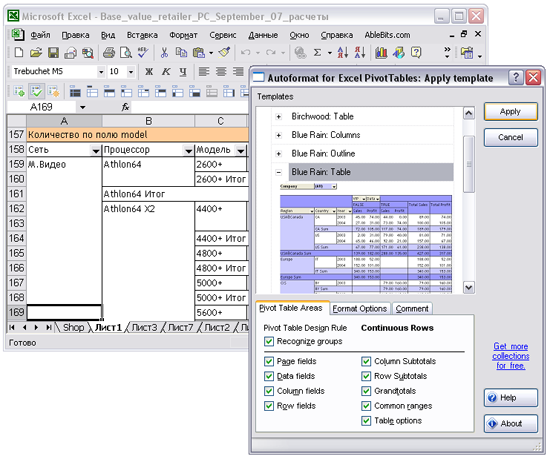Click the AutoSum sigma icon
This screenshot has width=550, height=459.
coord(317,53)
